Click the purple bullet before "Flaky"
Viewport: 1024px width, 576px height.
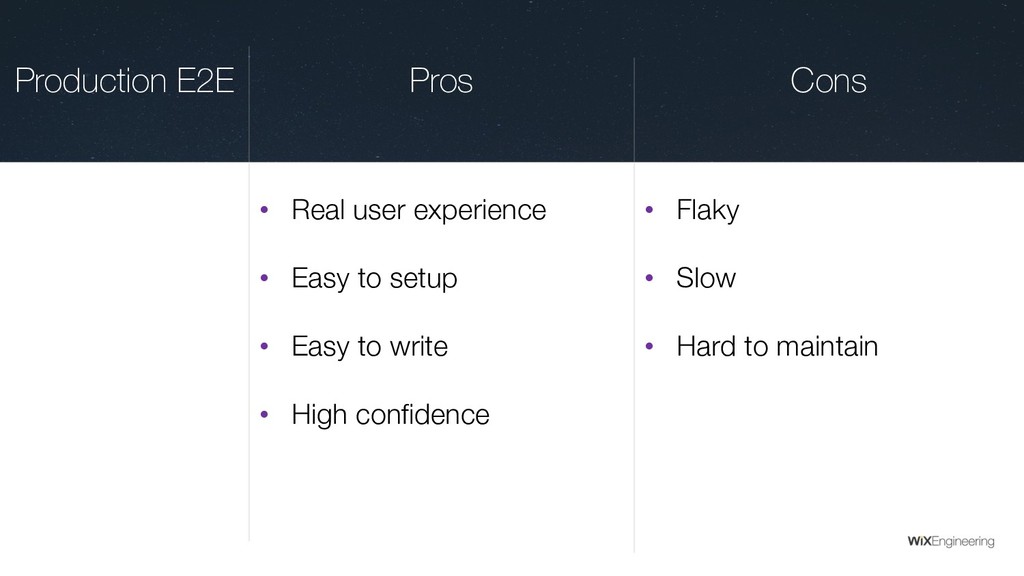(648, 210)
